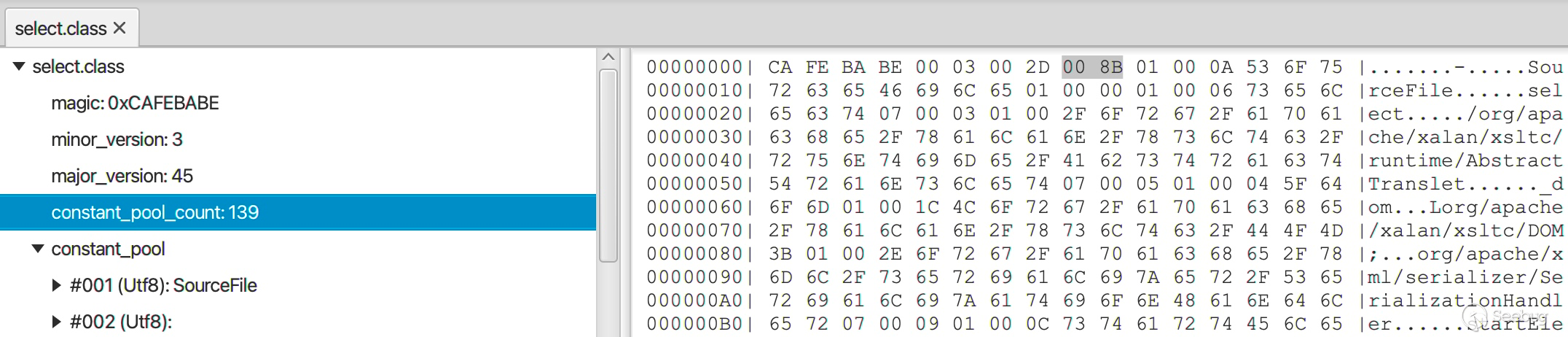1568x337 pixels.
Task: Click highlighted hex bytes 00 8B
Action: click(1092, 67)
